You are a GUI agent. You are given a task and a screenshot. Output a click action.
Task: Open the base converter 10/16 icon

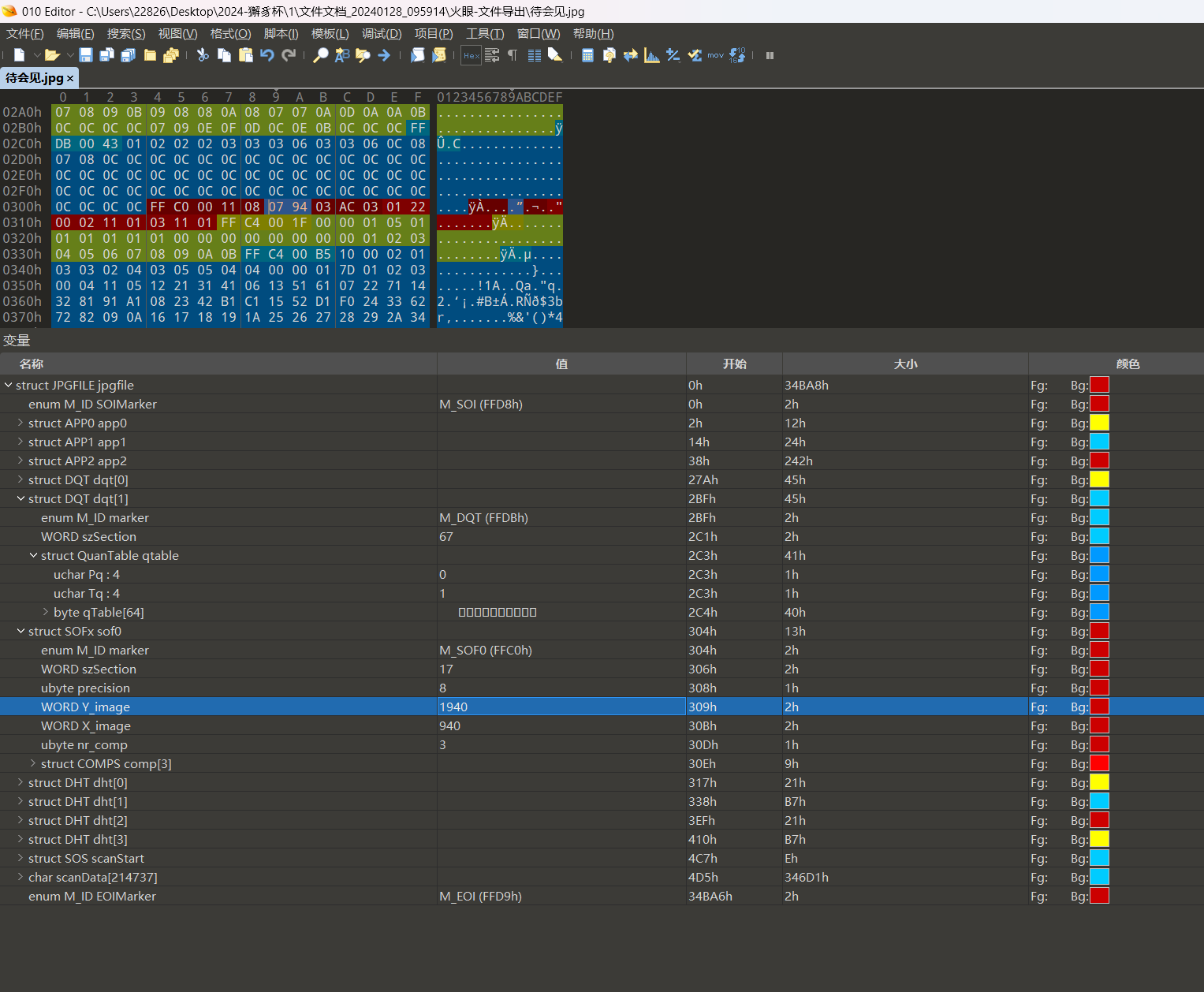tap(737, 55)
